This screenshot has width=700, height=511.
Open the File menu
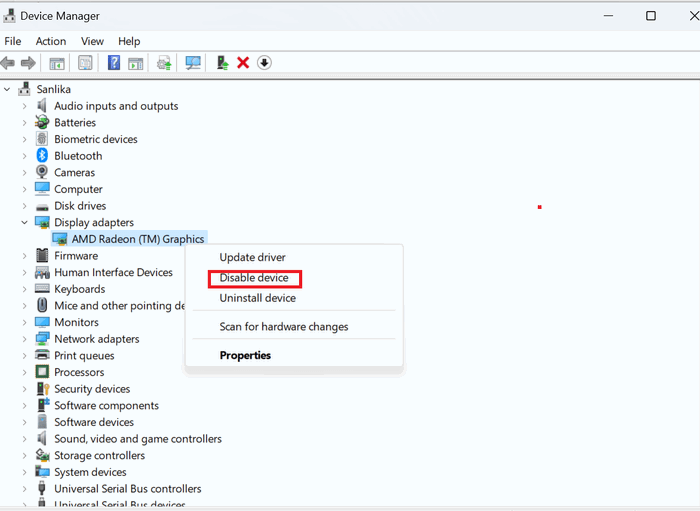pyautogui.click(x=12, y=41)
